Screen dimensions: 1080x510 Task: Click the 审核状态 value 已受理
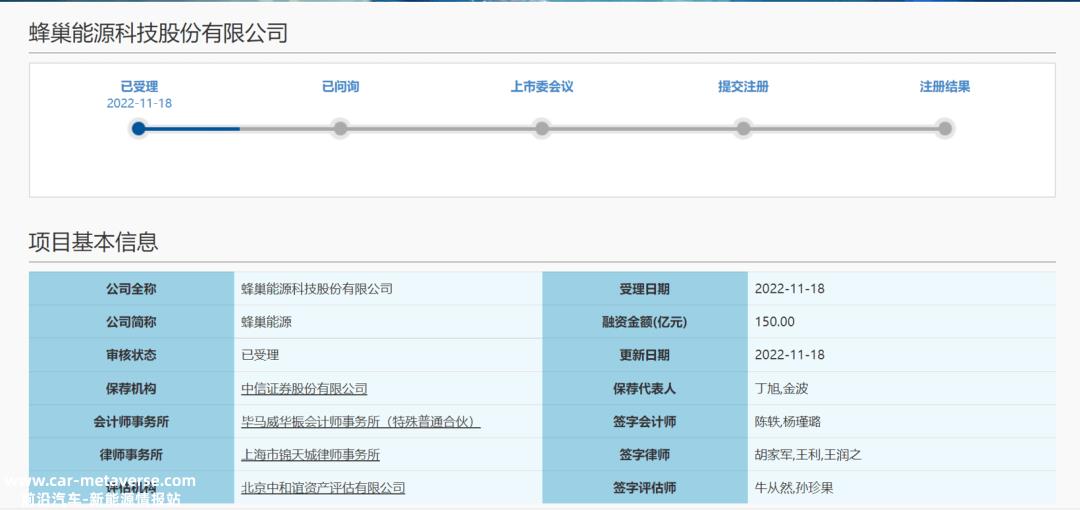[260, 355]
